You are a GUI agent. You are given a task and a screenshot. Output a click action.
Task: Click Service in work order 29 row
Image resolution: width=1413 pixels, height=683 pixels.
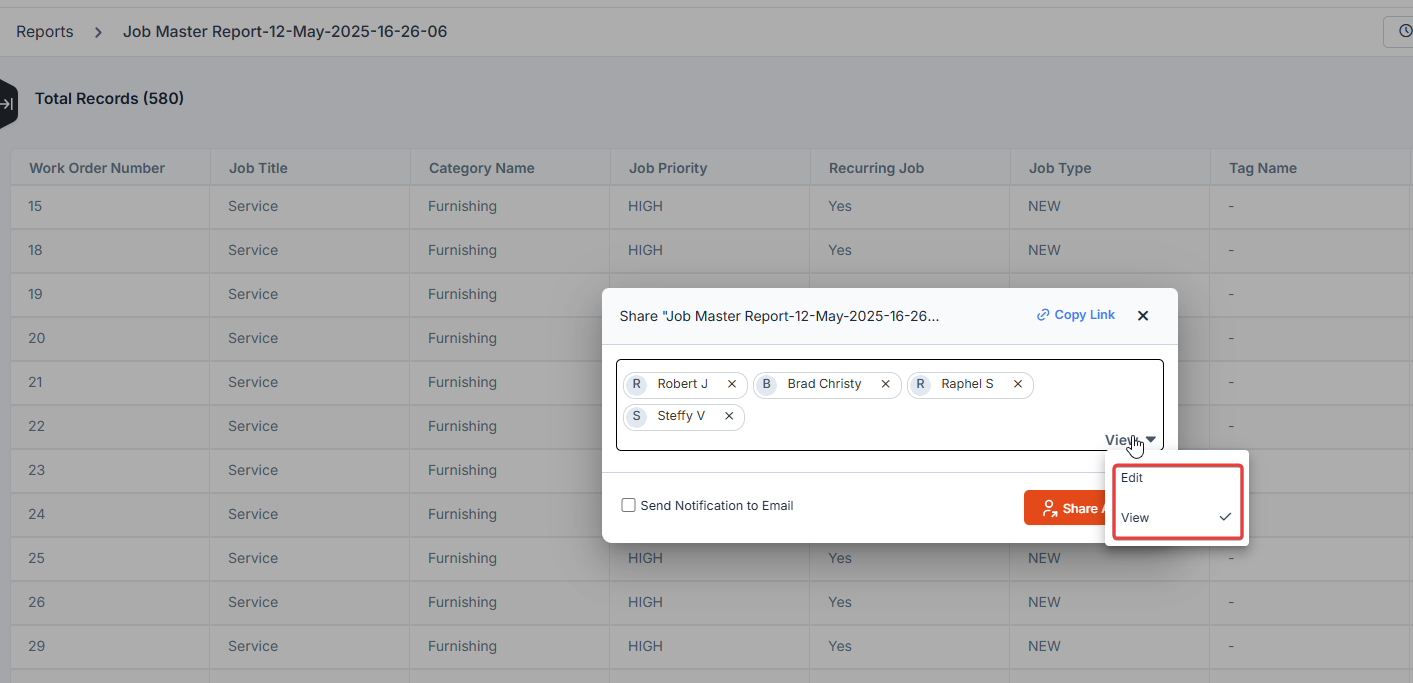253,646
